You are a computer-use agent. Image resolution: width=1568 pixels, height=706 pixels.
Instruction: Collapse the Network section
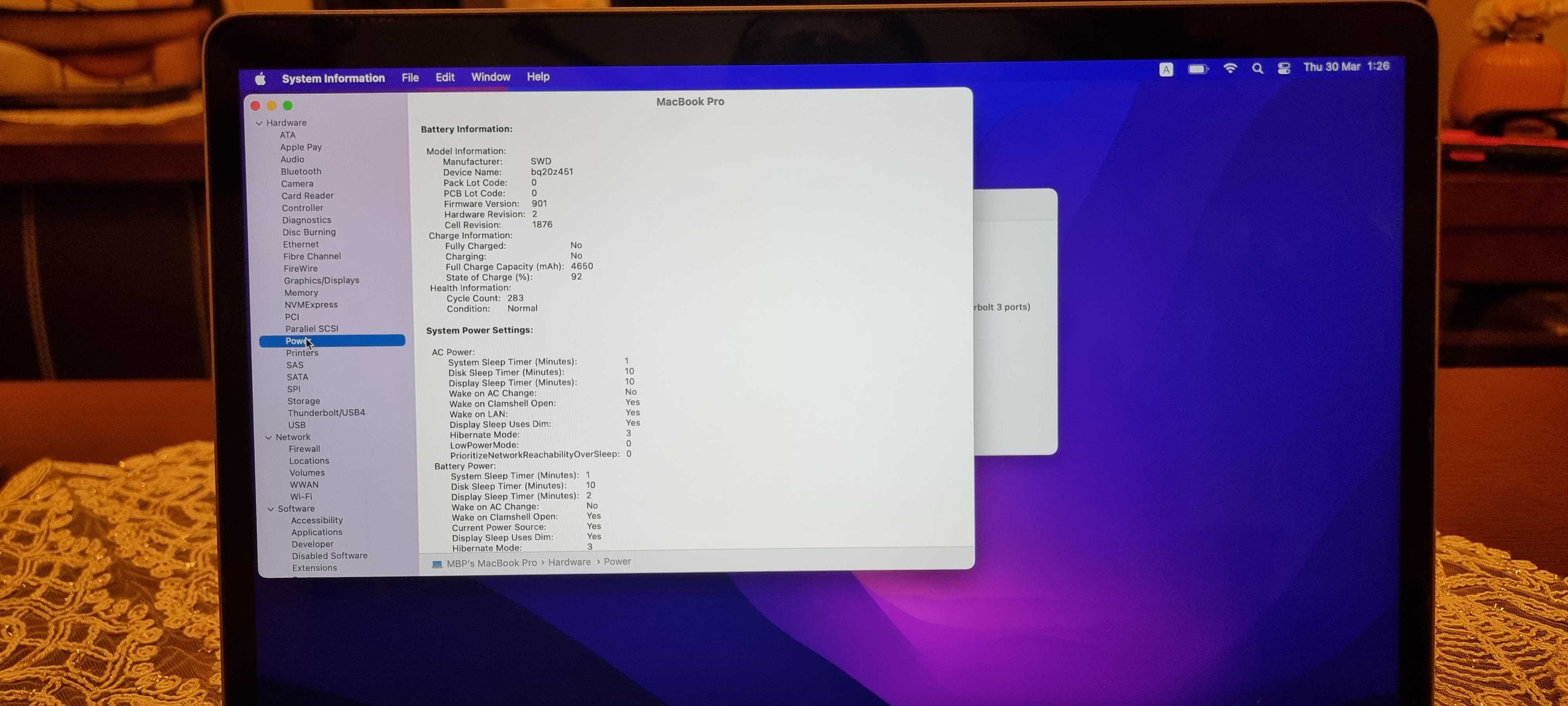[x=269, y=437]
